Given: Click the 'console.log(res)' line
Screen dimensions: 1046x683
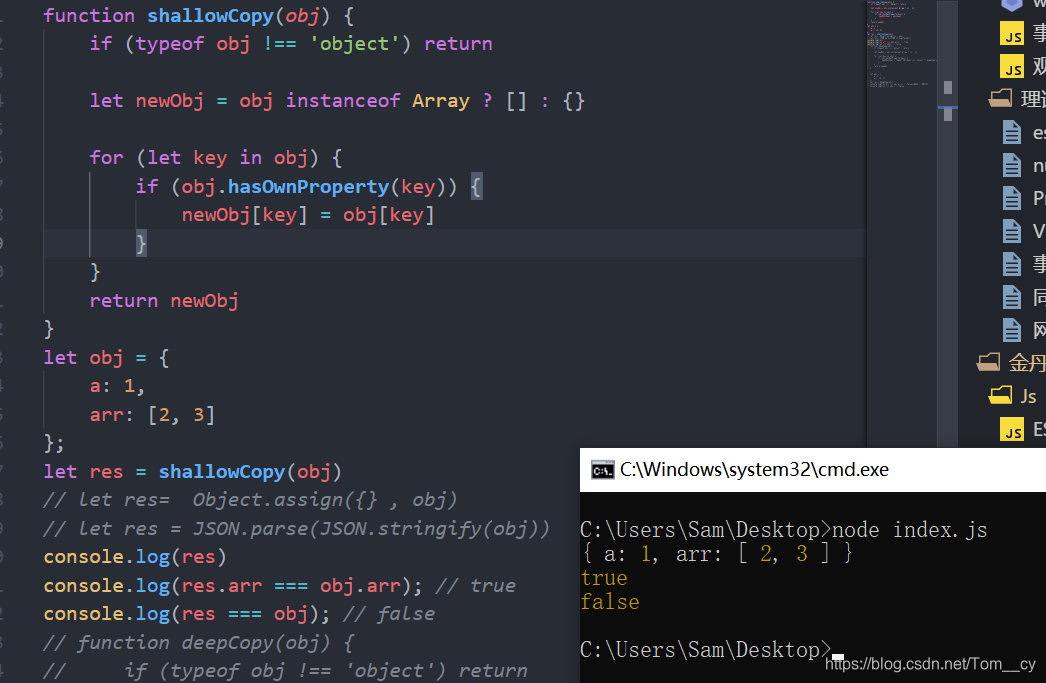Looking at the screenshot, I should coord(135,557).
